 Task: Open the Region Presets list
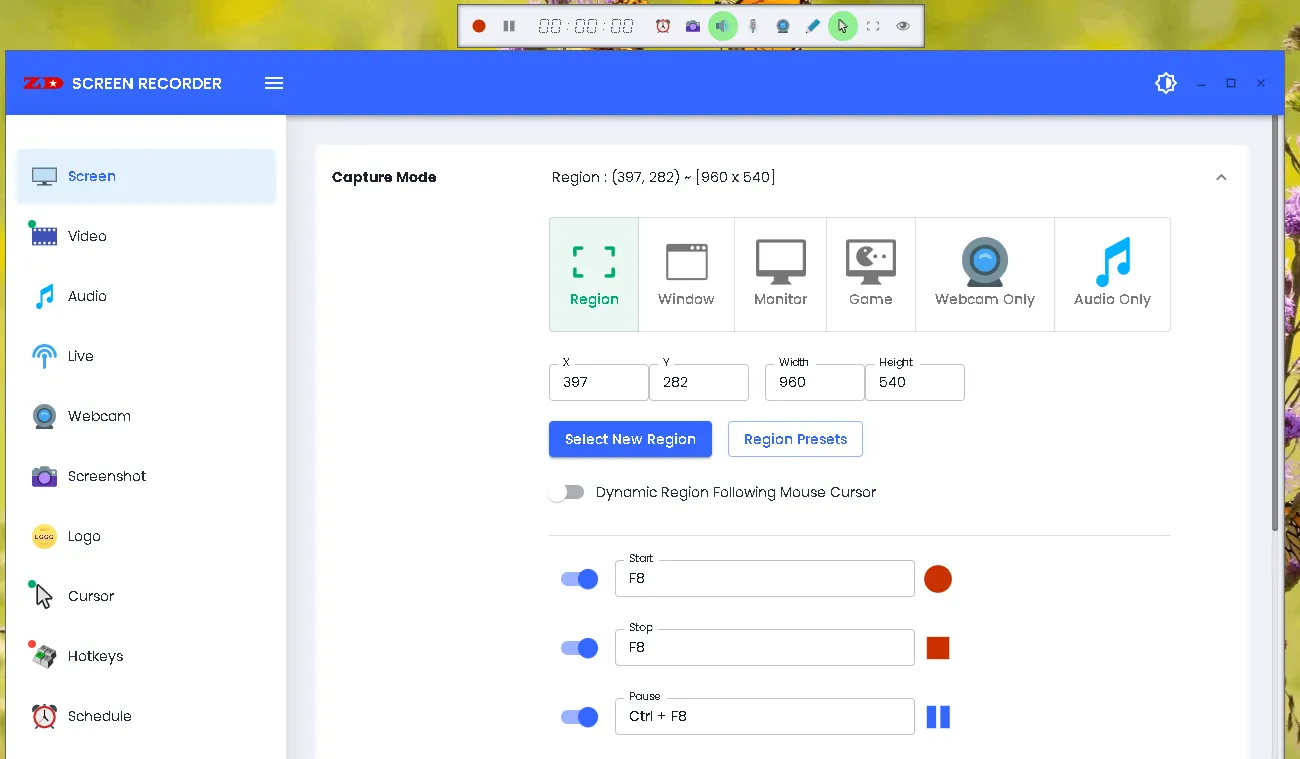[795, 439]
